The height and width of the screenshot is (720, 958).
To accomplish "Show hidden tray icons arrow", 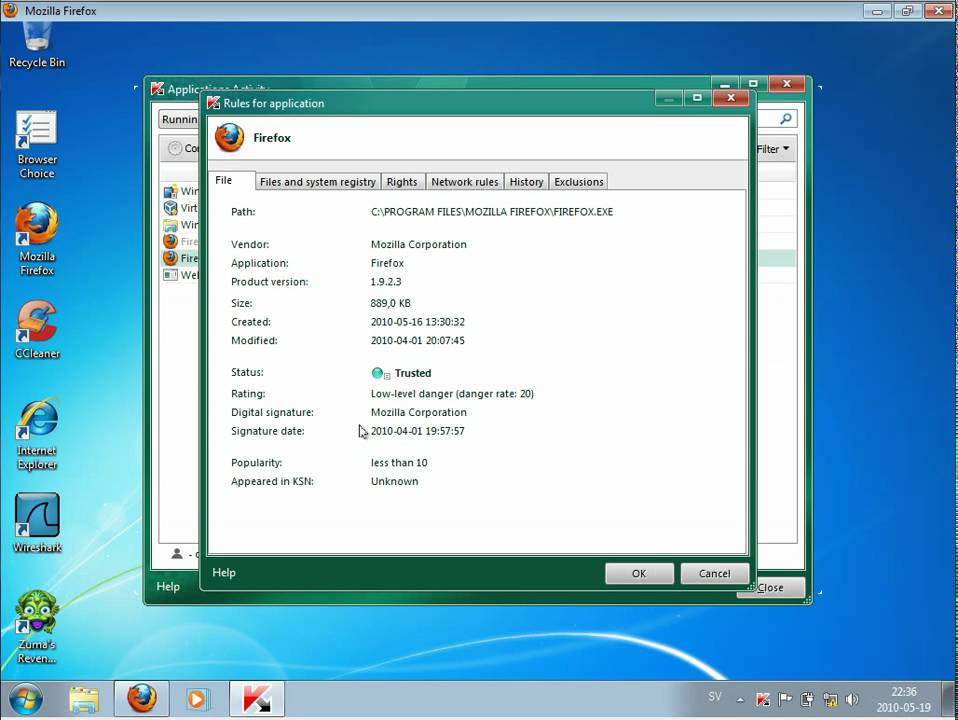I will pyautogui.click(x=740, y=700).
